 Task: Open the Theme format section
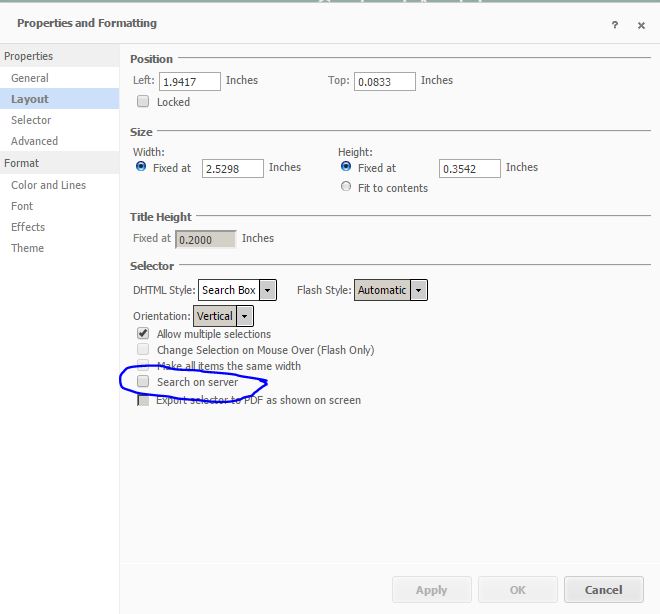[27, 248]
